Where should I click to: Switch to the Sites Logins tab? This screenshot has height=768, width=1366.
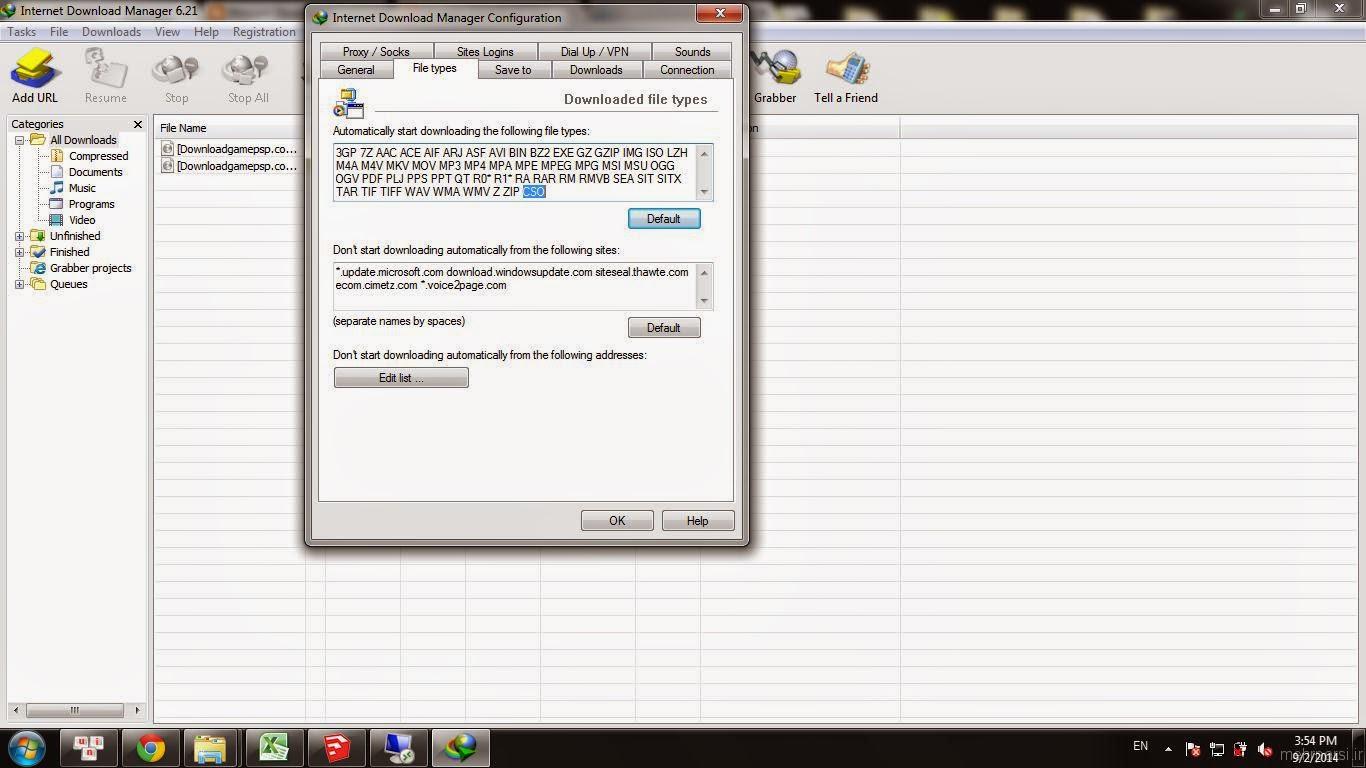485,52
